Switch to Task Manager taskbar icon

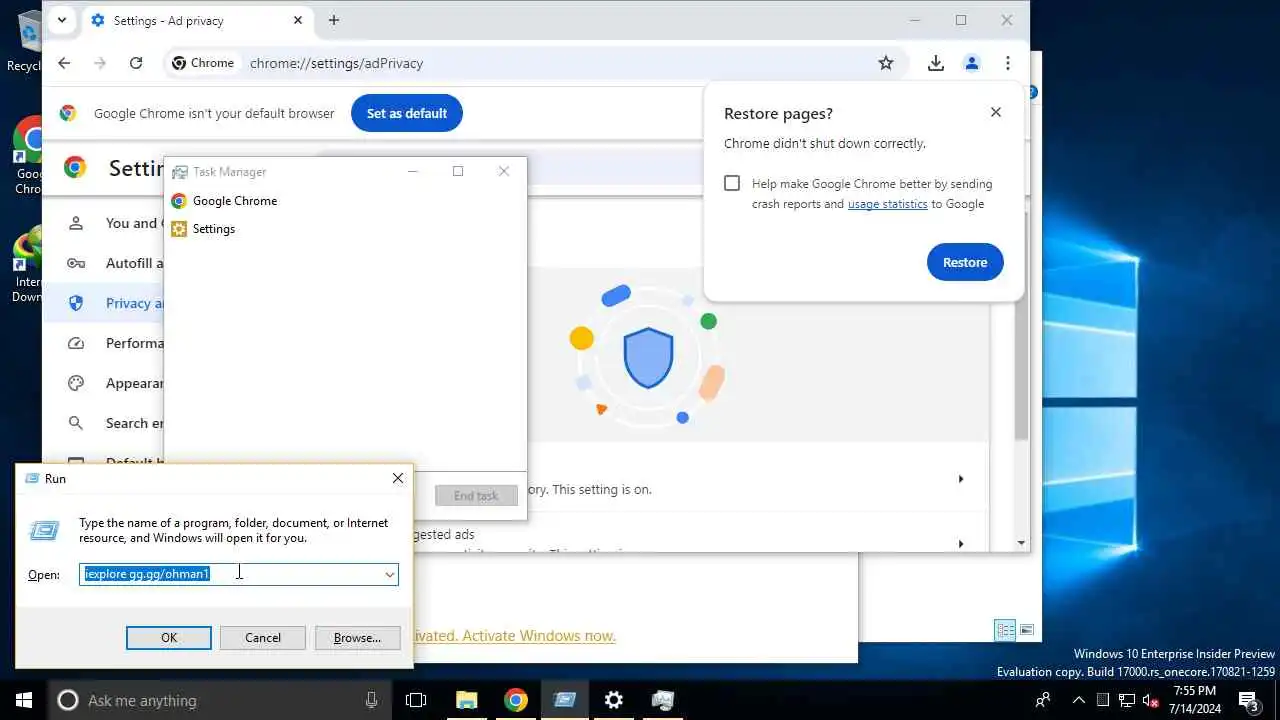click(662, 700)
